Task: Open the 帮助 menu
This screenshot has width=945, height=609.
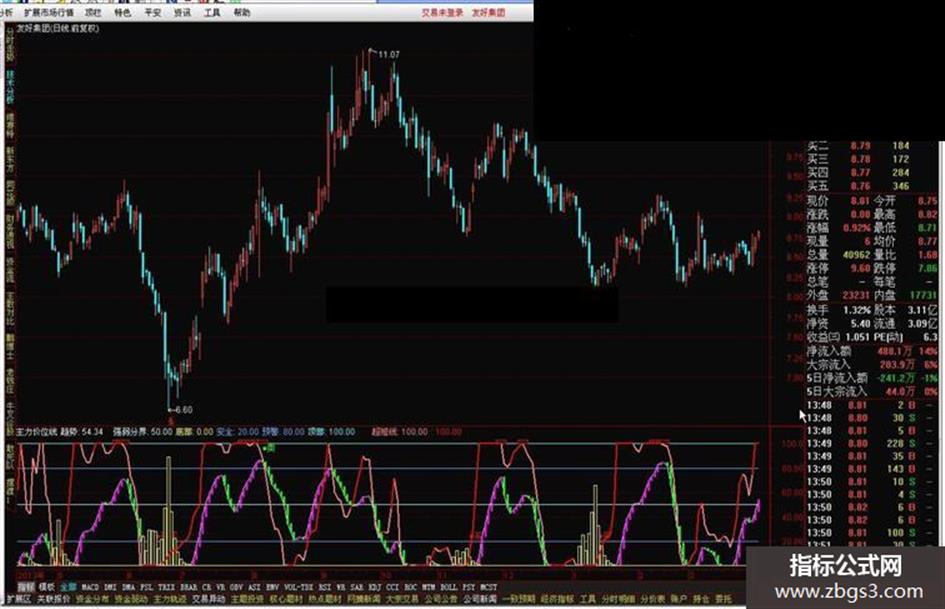Action: click(x=242, y=12)
